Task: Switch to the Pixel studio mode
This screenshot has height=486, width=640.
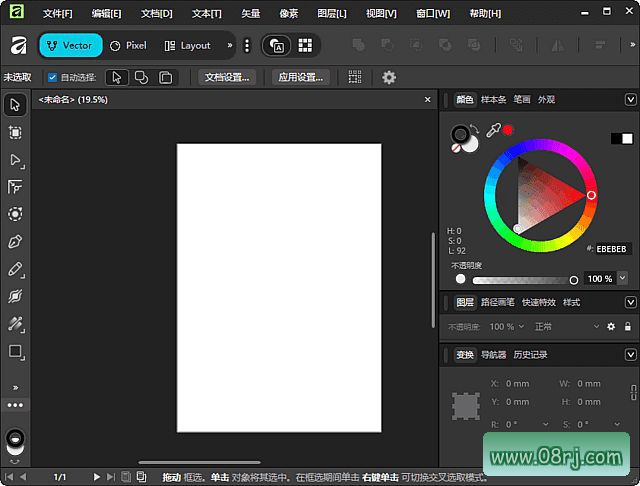Action: pyautogui.click(x=128, y=45)
